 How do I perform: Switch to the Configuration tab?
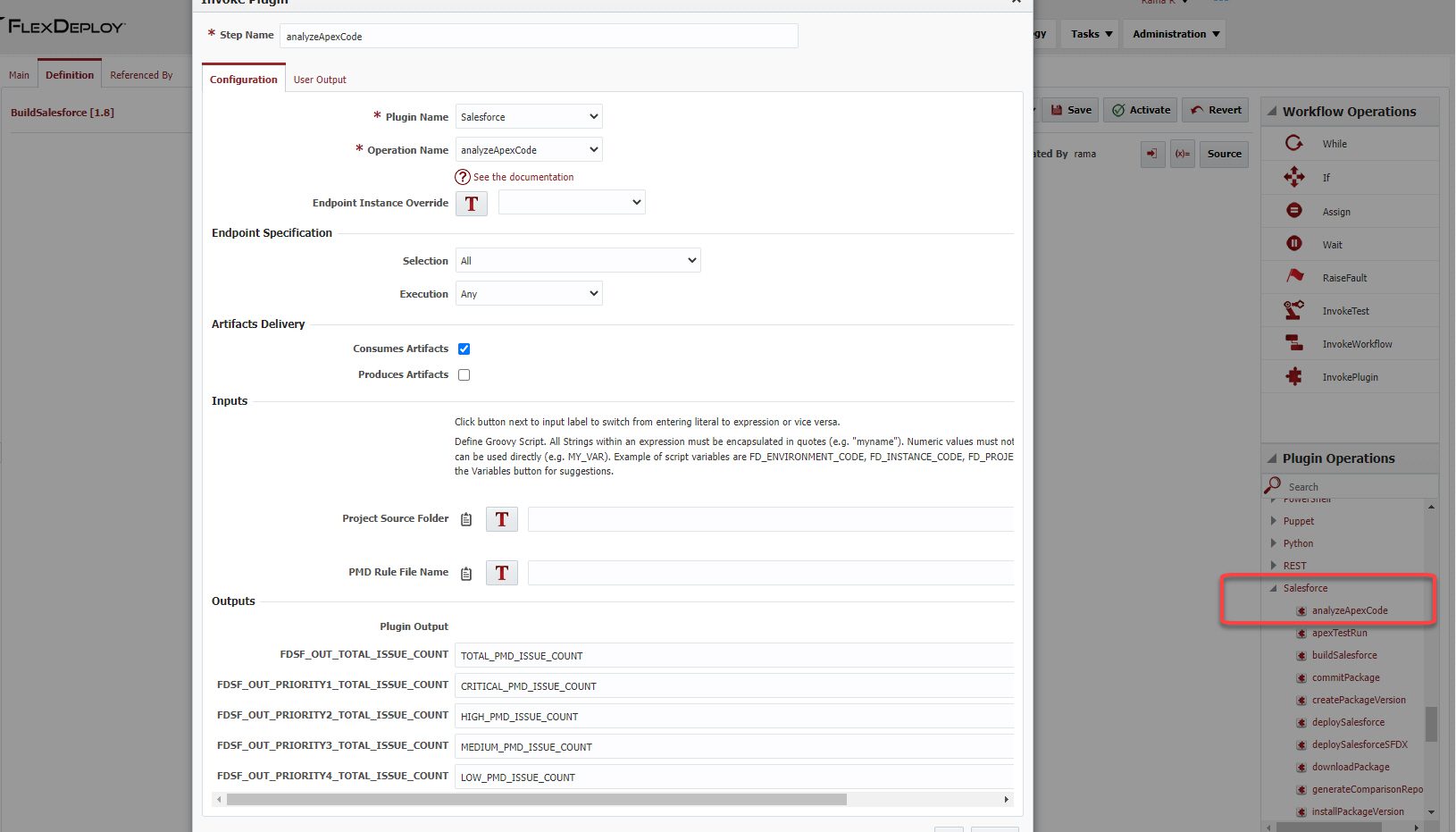[x=244, y=79]
